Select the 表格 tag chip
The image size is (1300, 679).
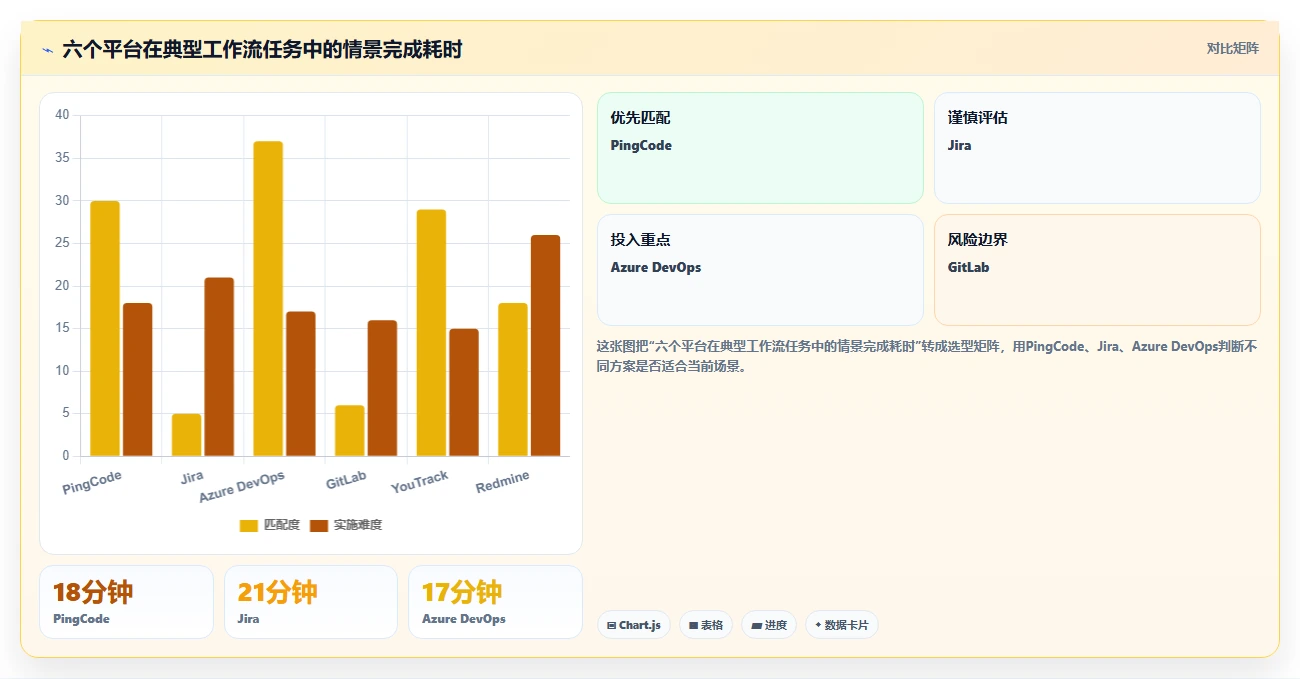(x=706, y=625)
